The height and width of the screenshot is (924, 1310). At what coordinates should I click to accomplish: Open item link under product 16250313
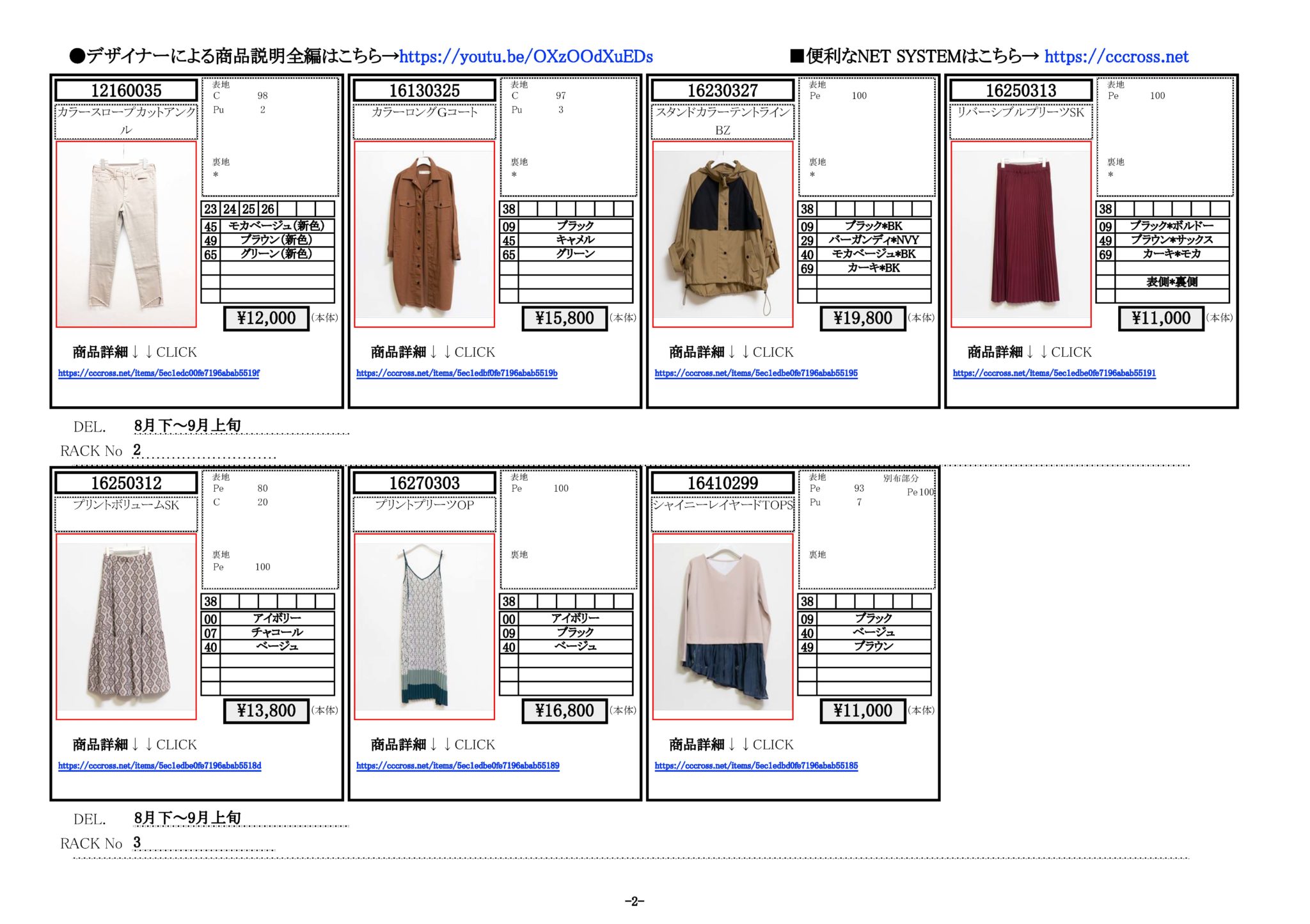(1054, 373)
